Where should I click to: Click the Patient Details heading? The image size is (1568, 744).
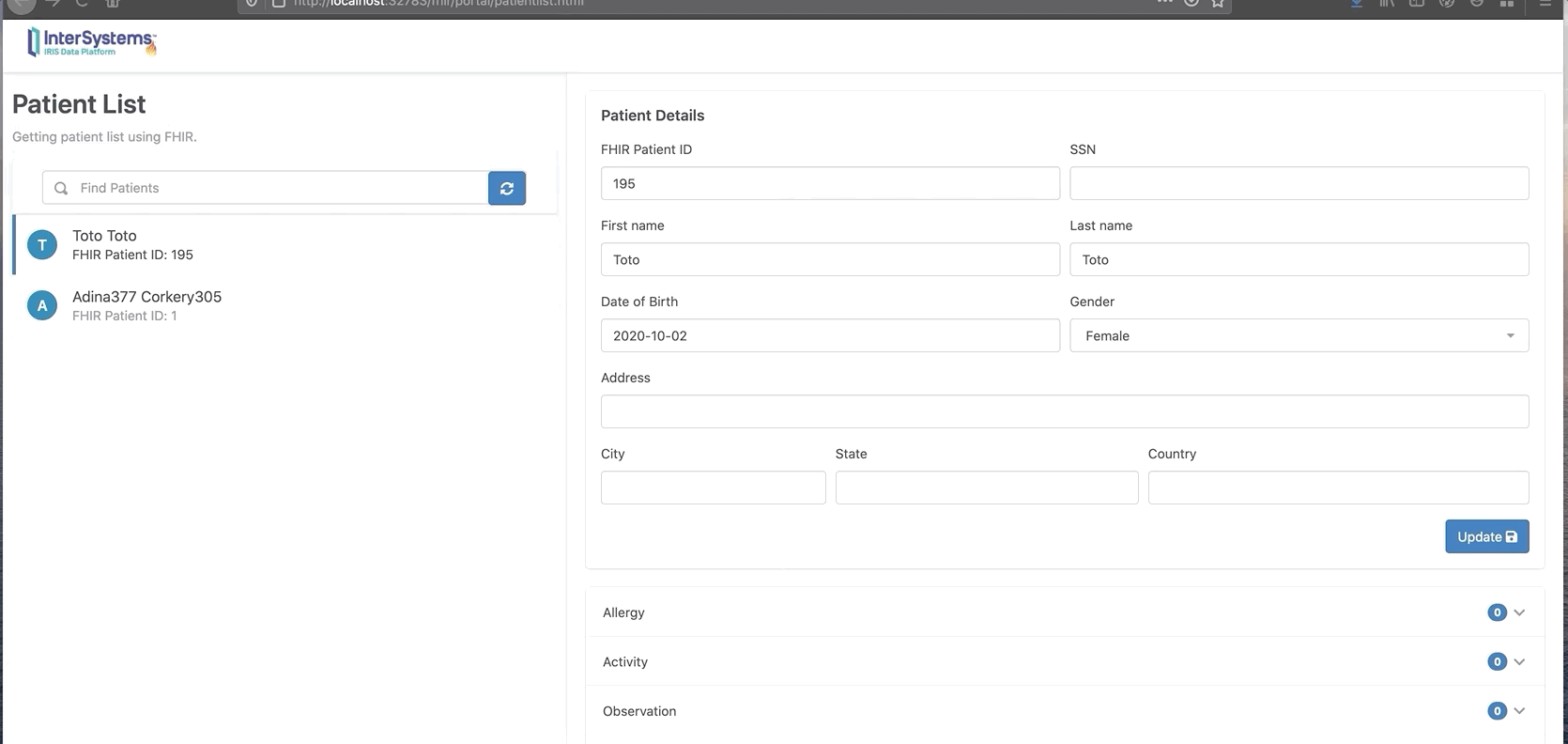pos(653,116)
